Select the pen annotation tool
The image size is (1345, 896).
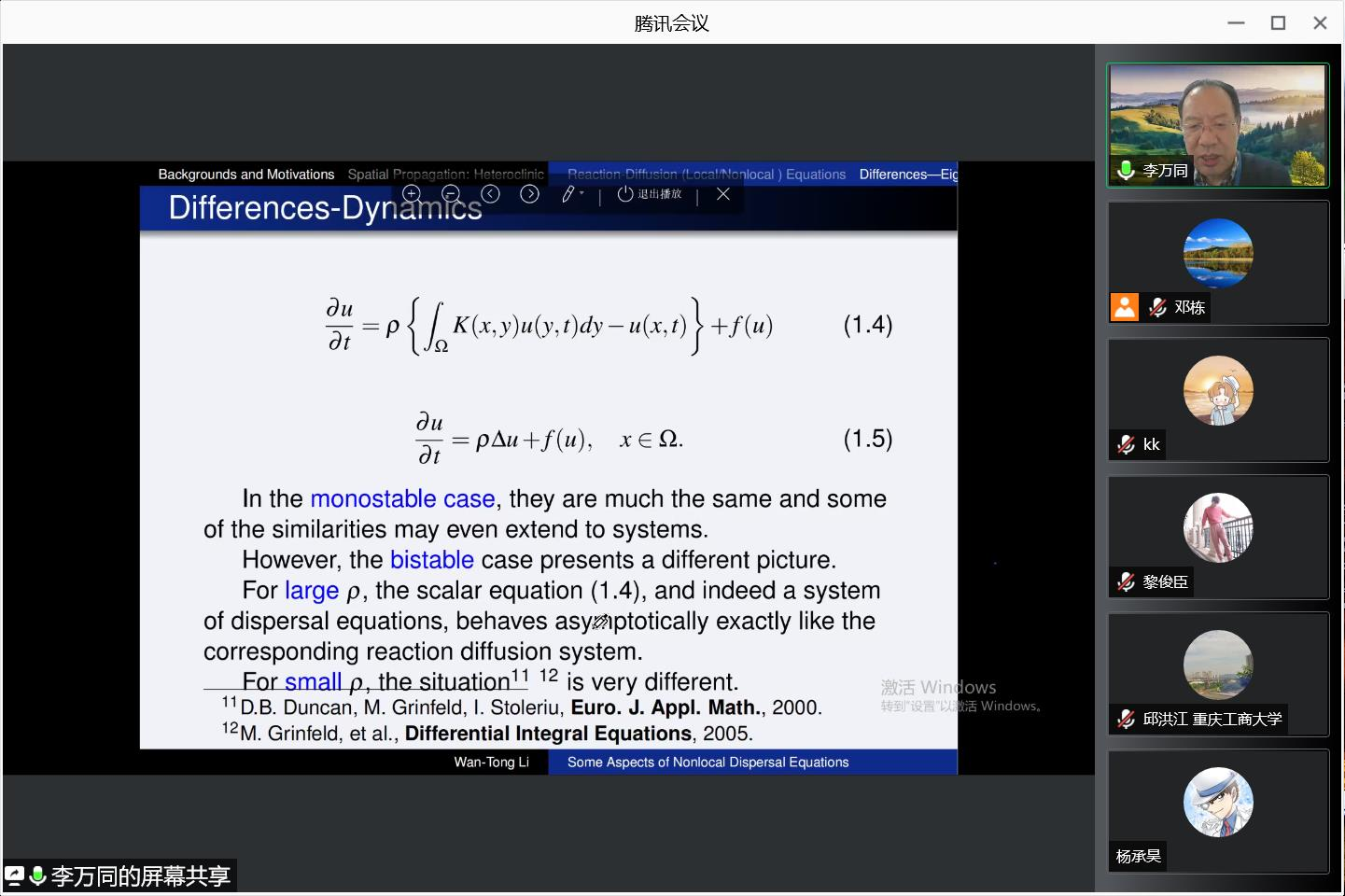567,194
